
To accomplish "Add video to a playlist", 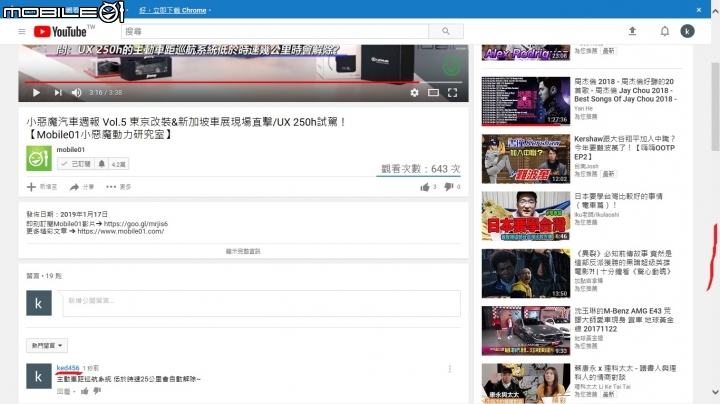I will point(42,187).
